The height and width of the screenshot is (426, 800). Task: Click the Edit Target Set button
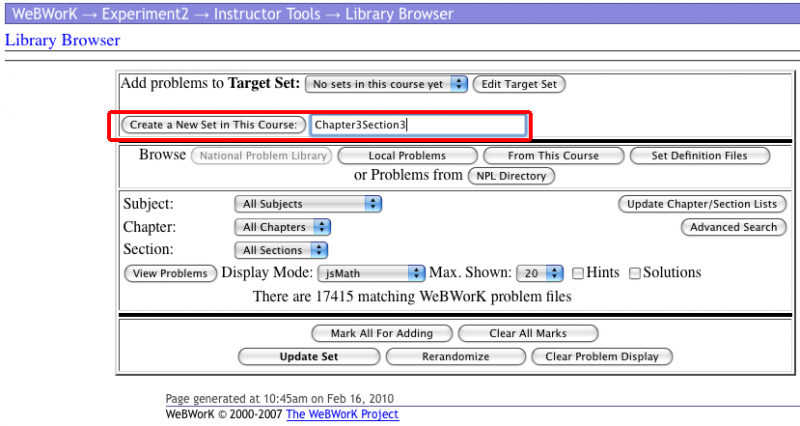[519, 84]
